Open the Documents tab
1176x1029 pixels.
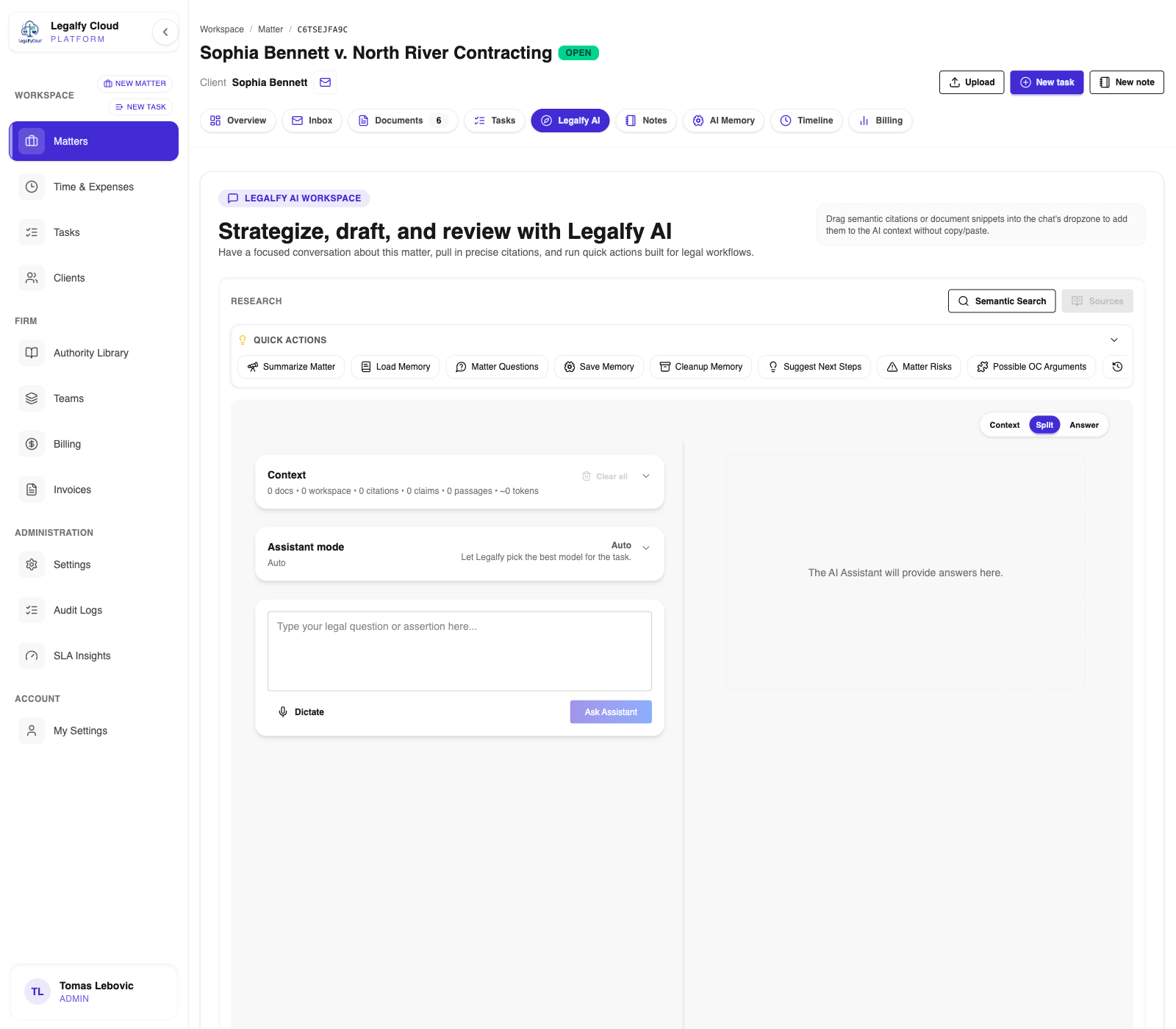pos(403,121)
